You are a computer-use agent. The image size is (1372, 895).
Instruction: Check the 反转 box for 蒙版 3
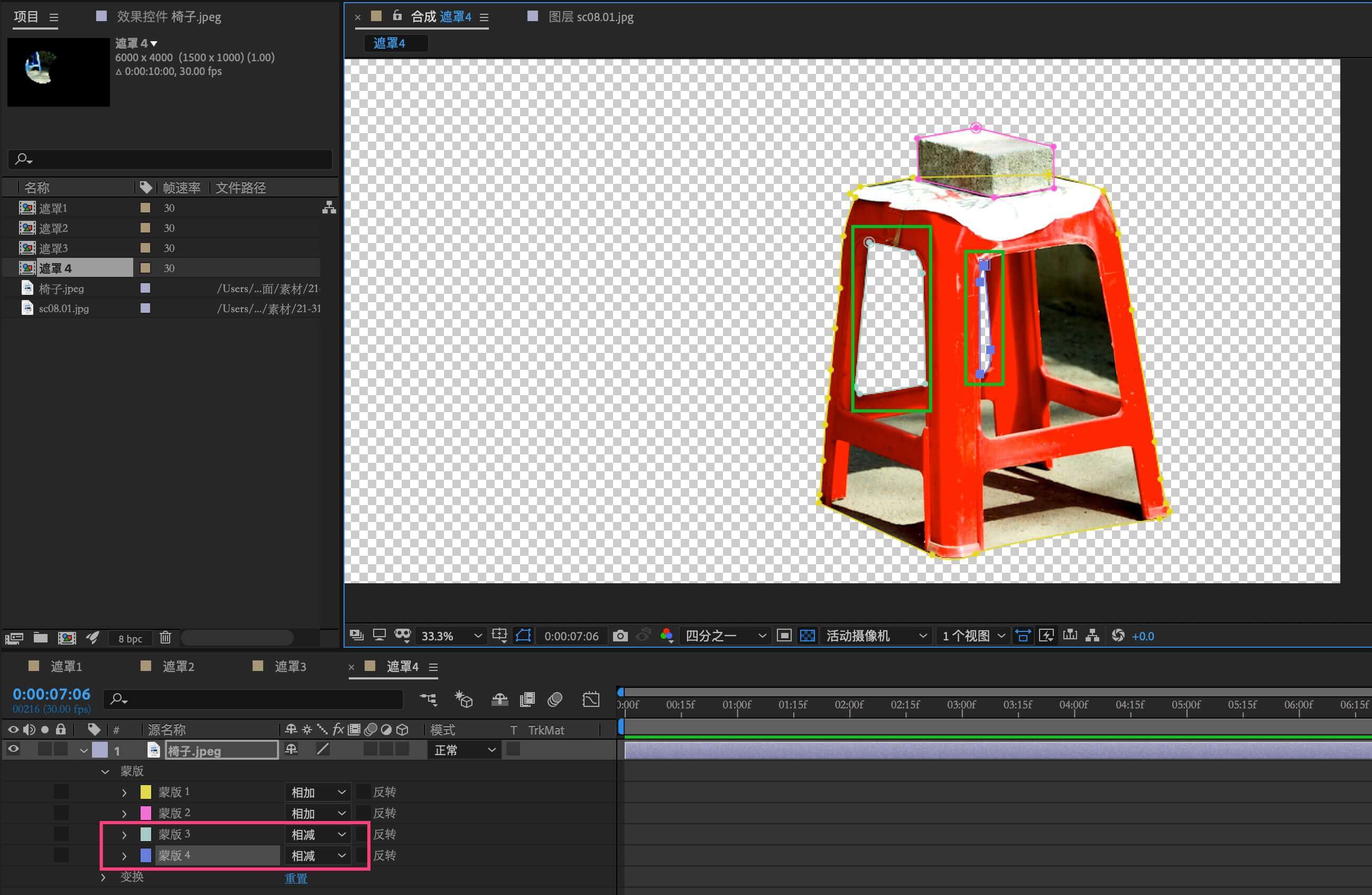(x=363, y=834)
